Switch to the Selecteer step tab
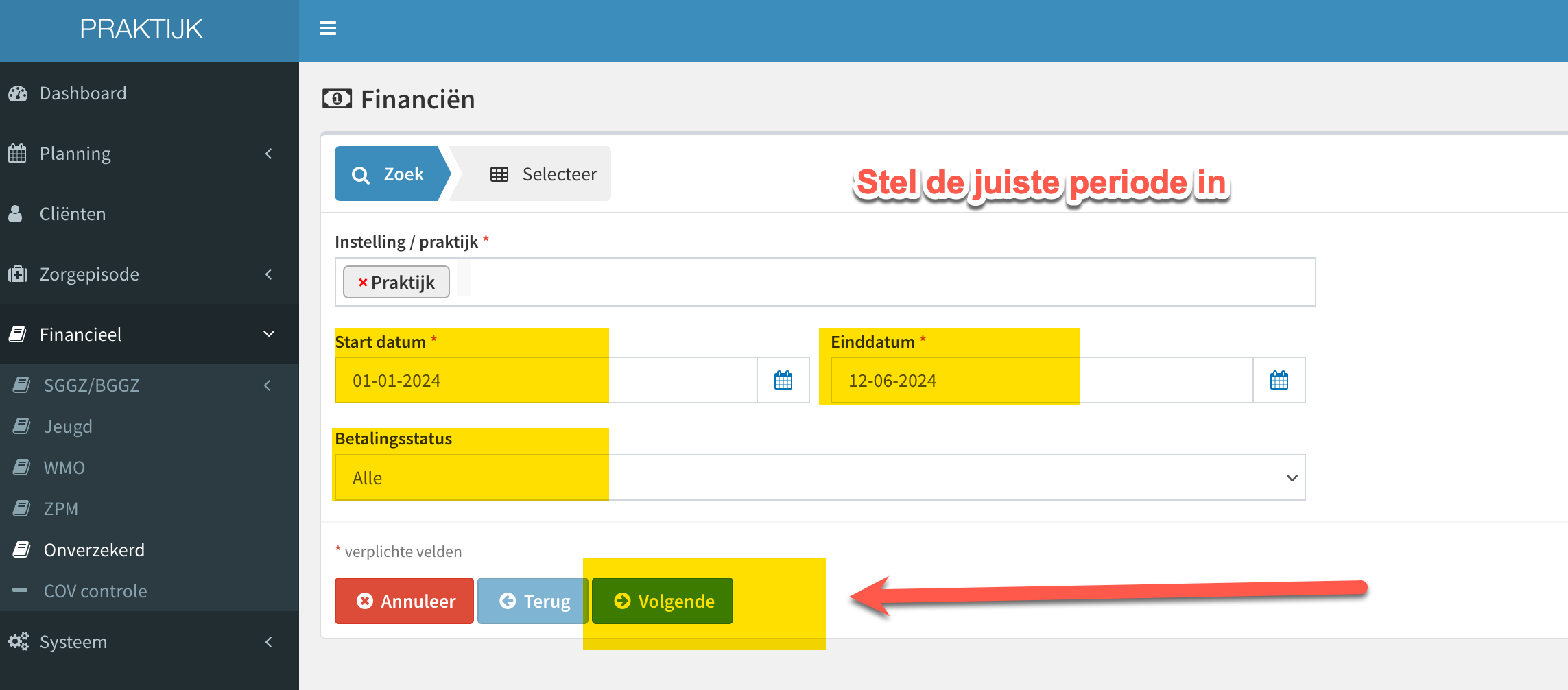 coord(543,174)
